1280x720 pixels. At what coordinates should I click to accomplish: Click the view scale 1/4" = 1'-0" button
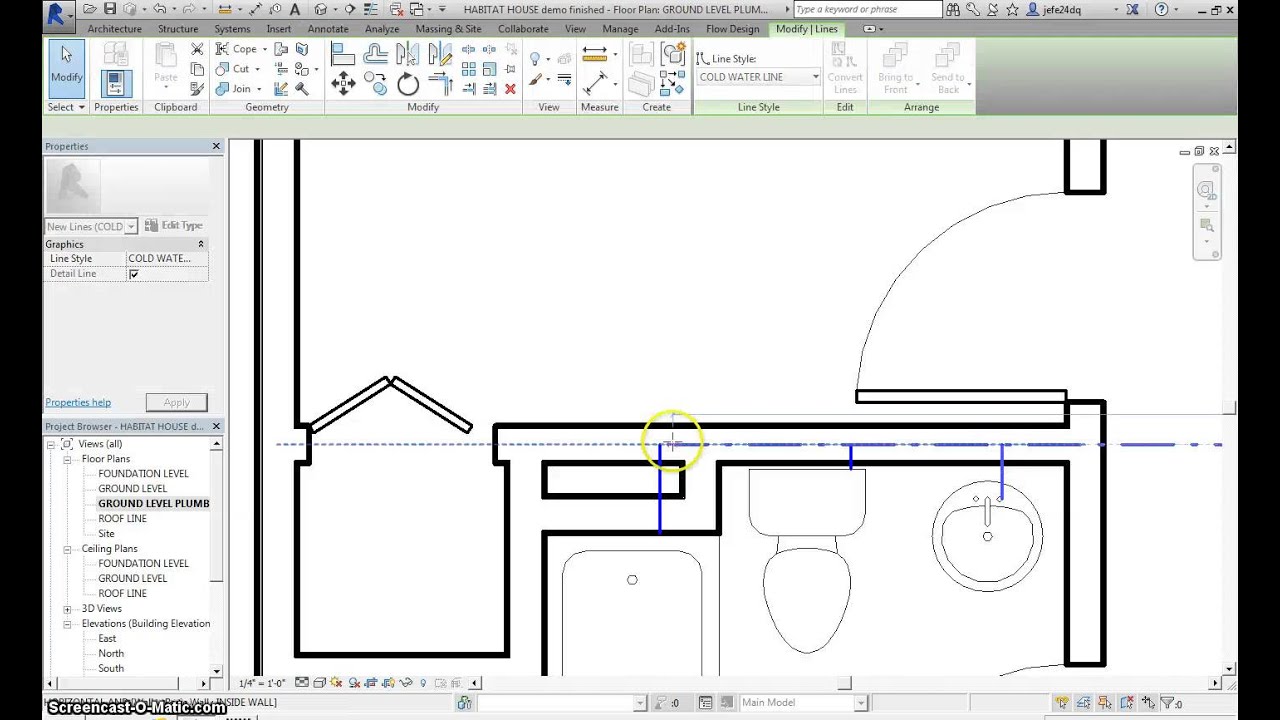(x=262, y=683)
